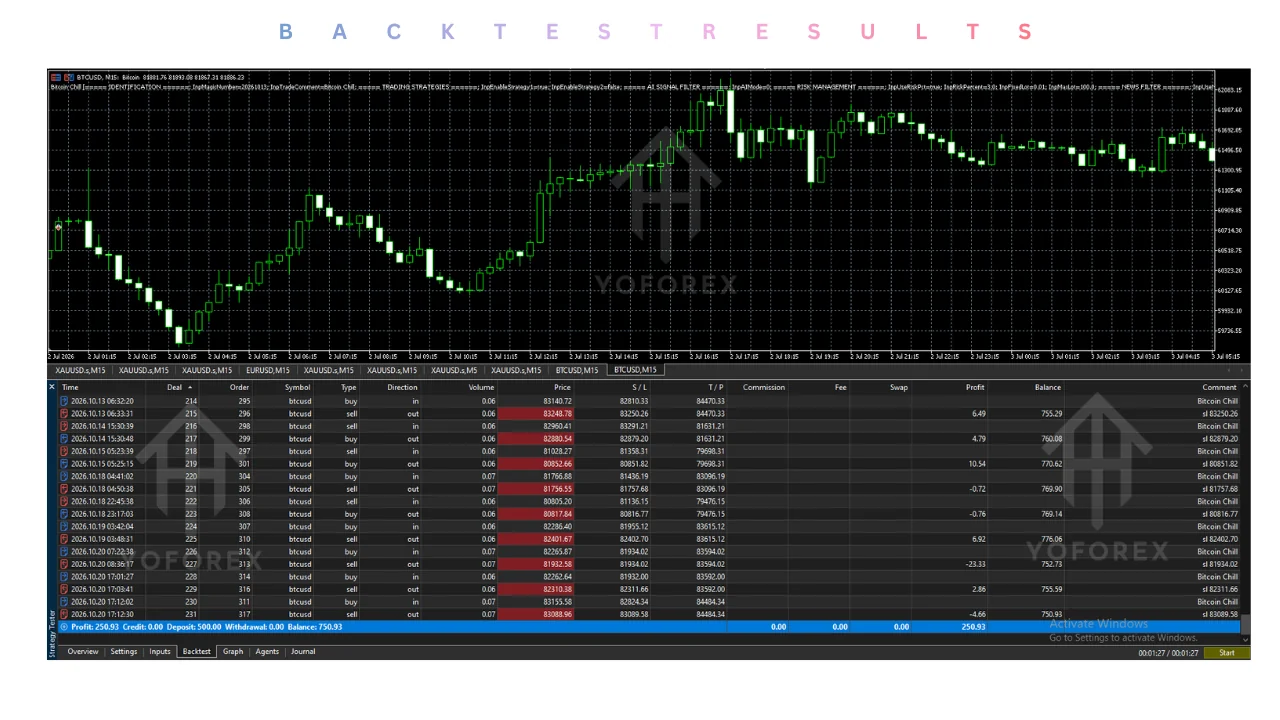The image size is (1280, 720).
Task: Click the sell deal icon for deal 218
Action: [x=65, y=451]
